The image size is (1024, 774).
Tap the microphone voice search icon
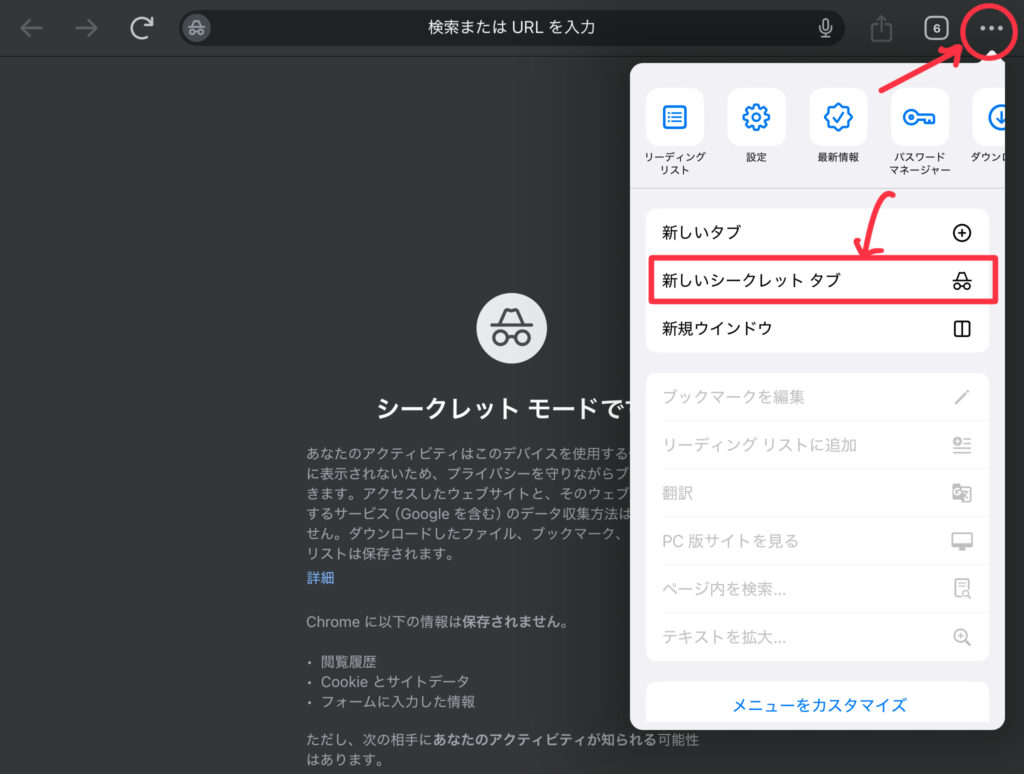825,28
